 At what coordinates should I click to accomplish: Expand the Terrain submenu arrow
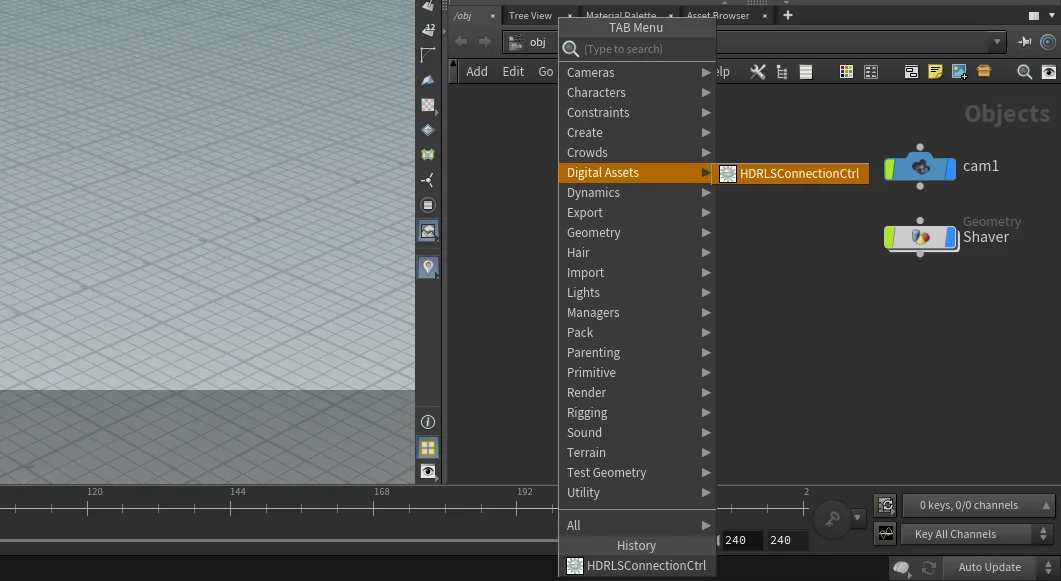(x=706, y=452)
